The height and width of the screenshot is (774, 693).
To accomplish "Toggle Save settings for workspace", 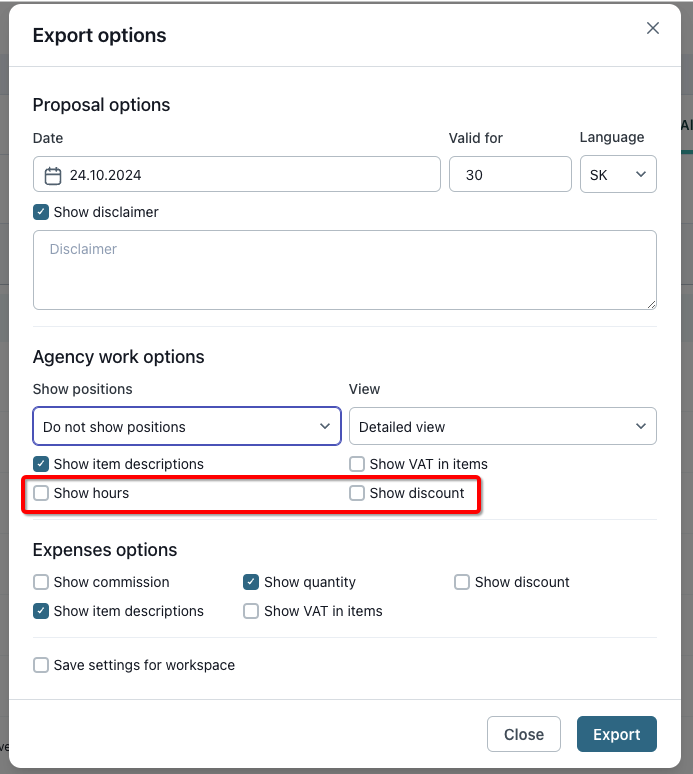I will click(41, 665).
